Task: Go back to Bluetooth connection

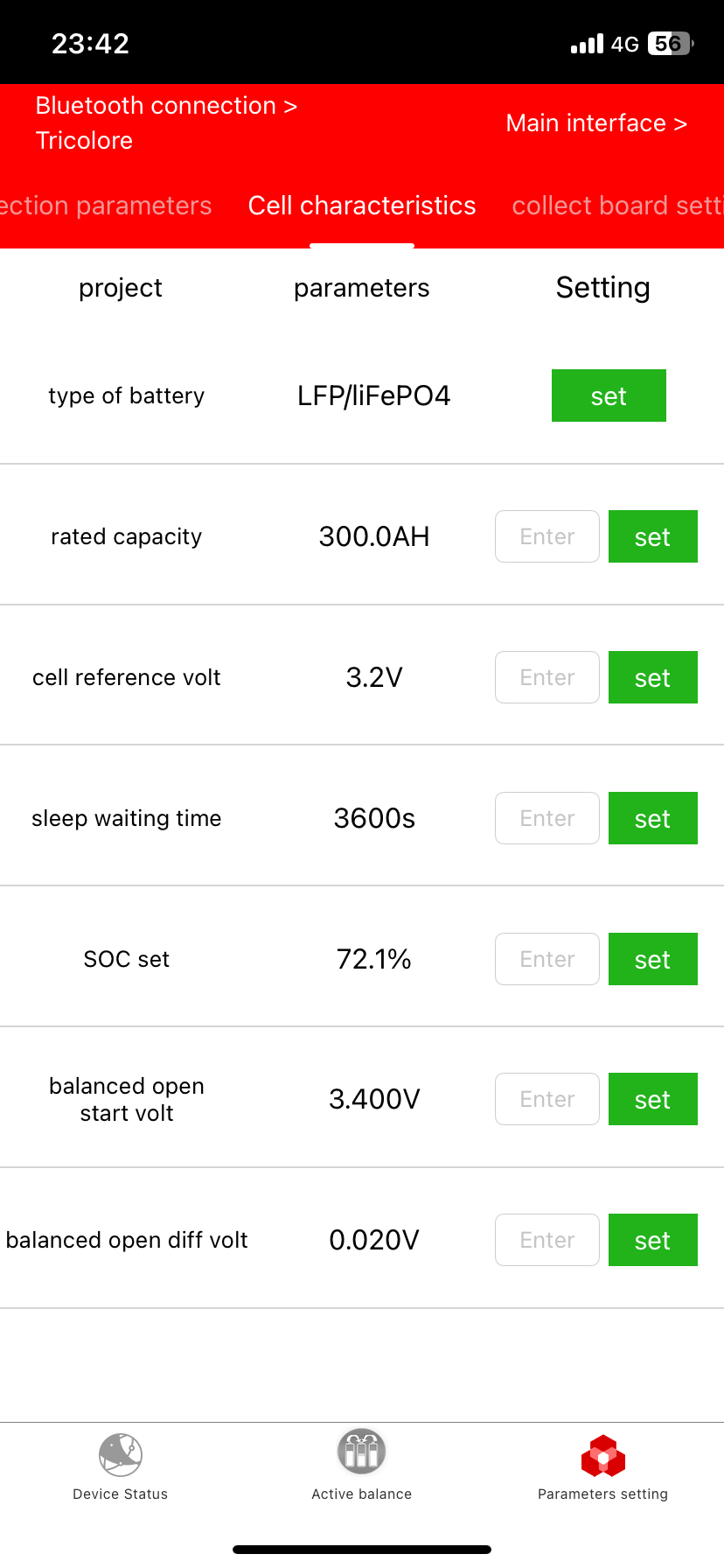Action: tap(166, 106)
